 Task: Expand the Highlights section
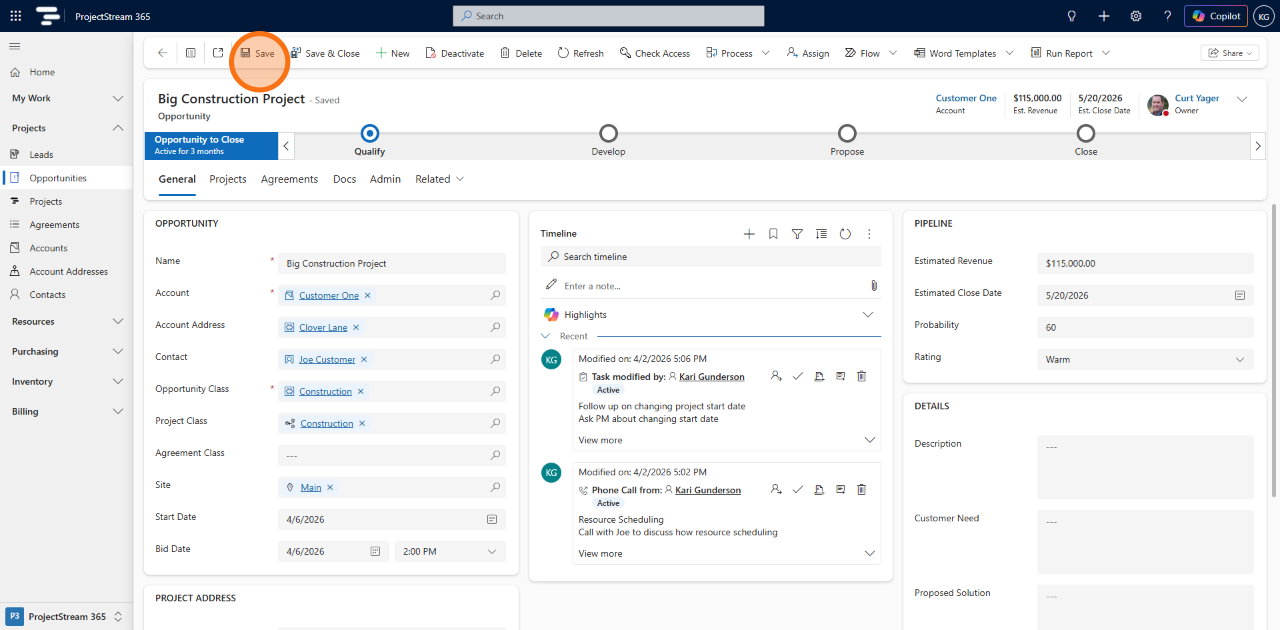click(868, 314)
